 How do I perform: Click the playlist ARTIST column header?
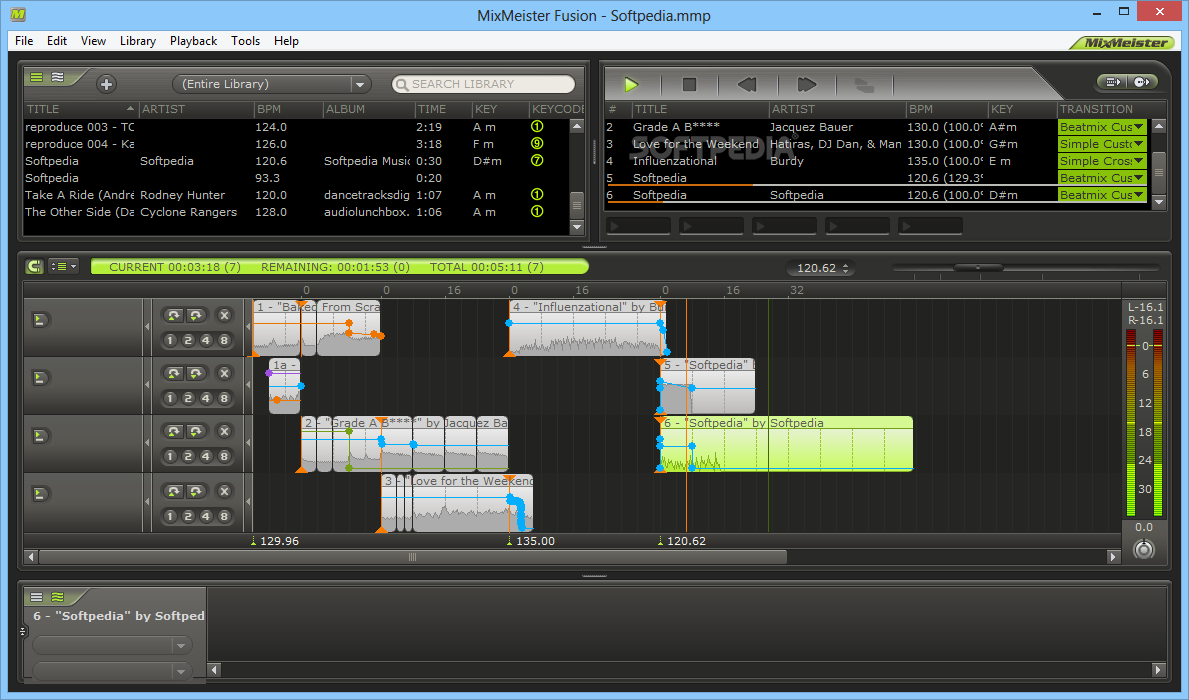pyautogui.click(x=837, y=109)
